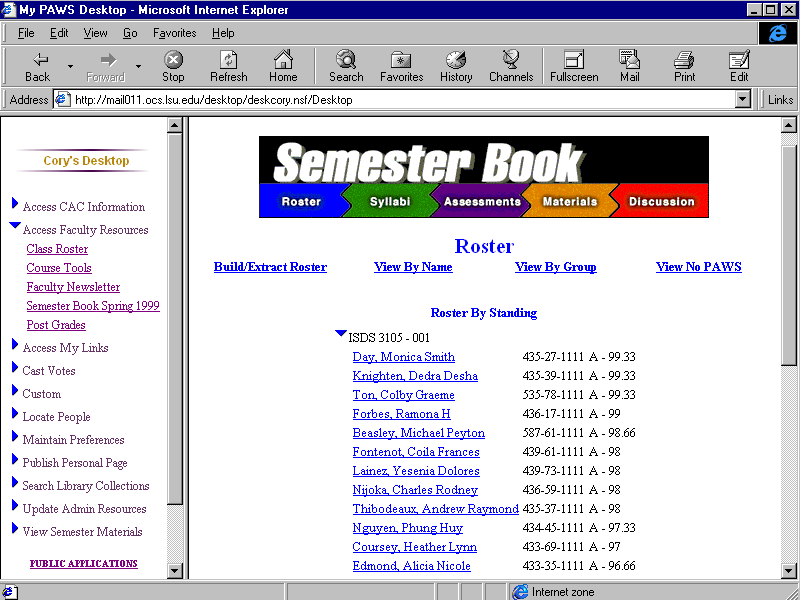The image size is (800, 600).
Task: Click the Back toolbar button
Action: tap(38, 66)
